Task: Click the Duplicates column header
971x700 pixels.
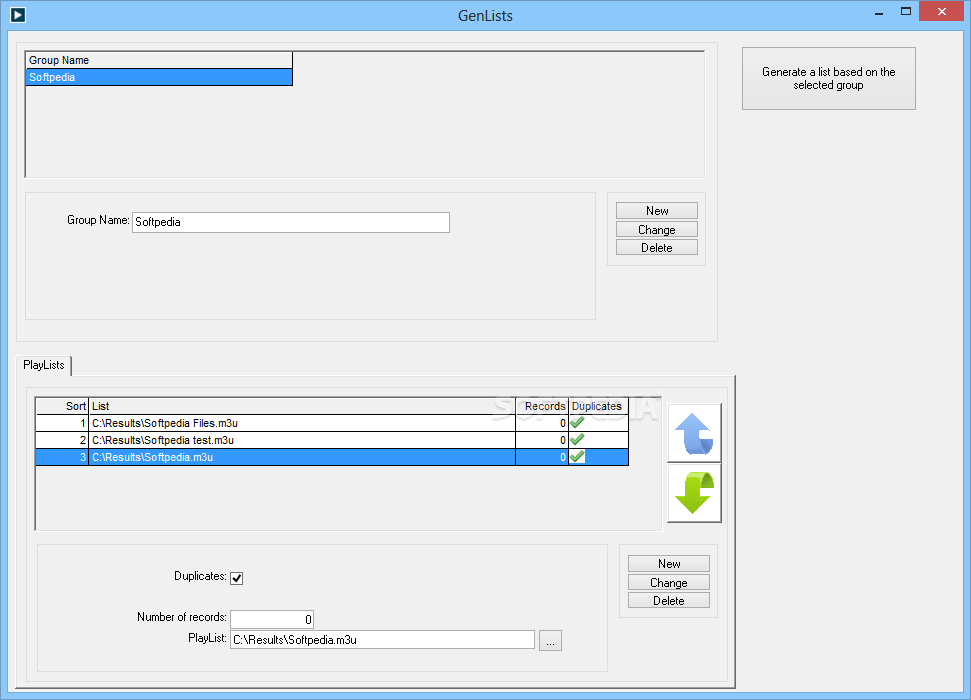Action: [598, 406]
